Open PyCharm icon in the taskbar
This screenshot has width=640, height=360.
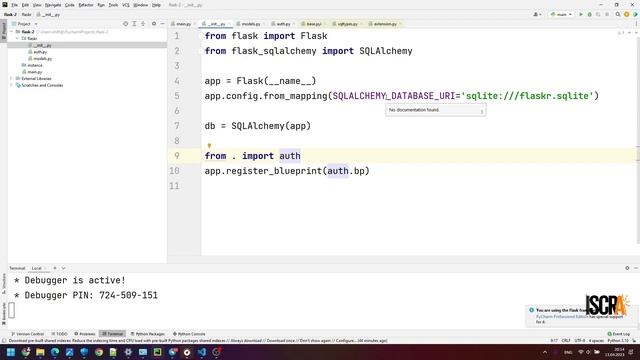(x=157, y=352)
